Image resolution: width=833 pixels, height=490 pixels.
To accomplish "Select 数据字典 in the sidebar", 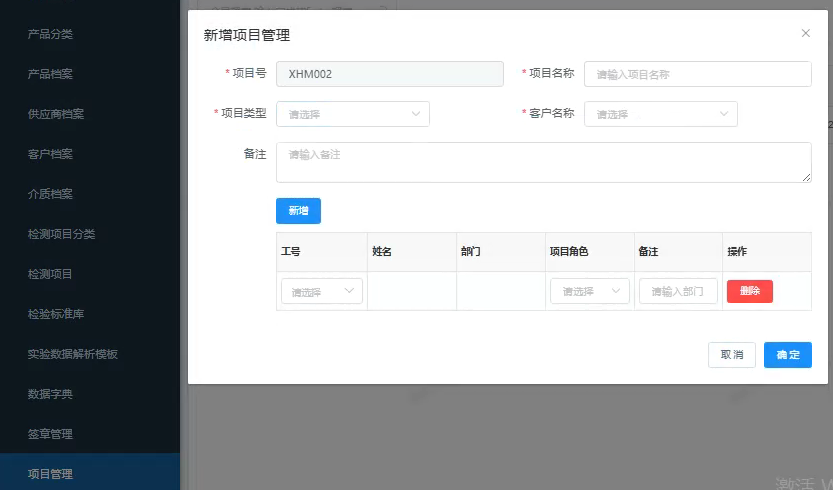I will tap(50, 394).
